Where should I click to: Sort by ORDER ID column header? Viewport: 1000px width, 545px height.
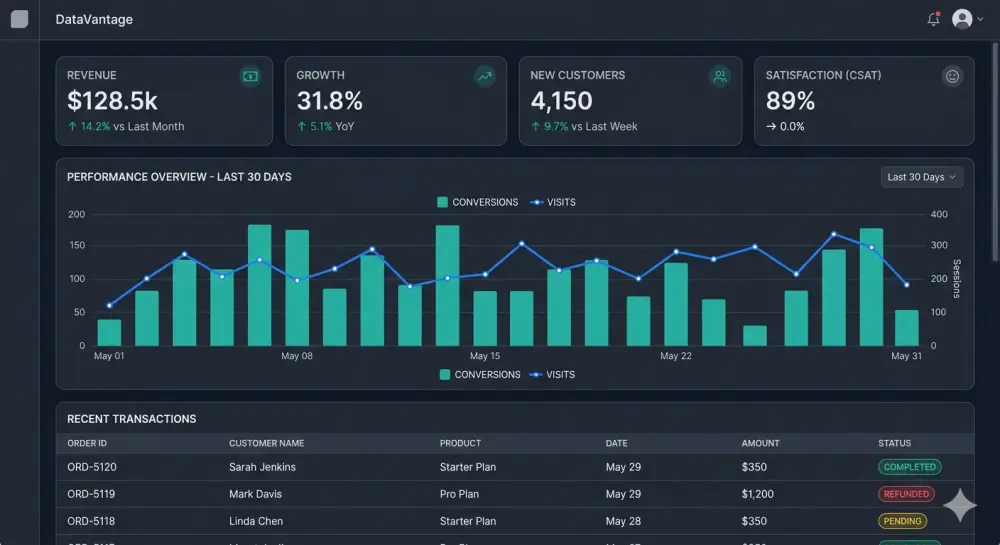click(87, 443)
